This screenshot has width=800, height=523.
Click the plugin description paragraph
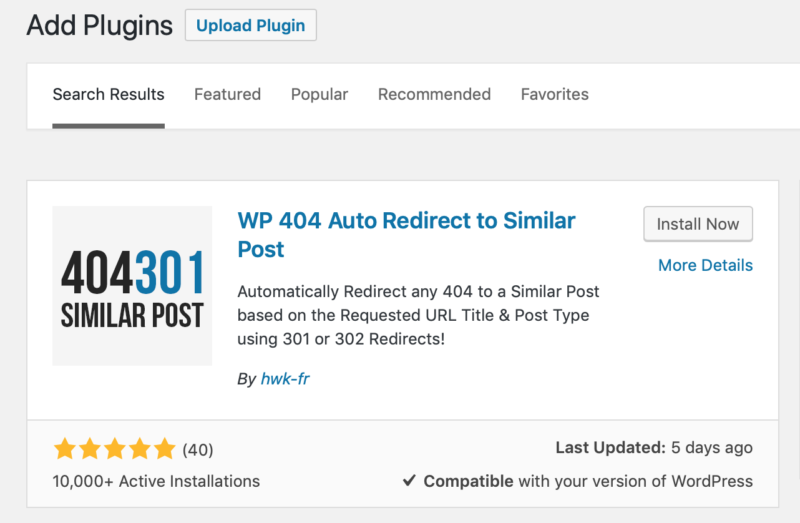pos(418,315)
